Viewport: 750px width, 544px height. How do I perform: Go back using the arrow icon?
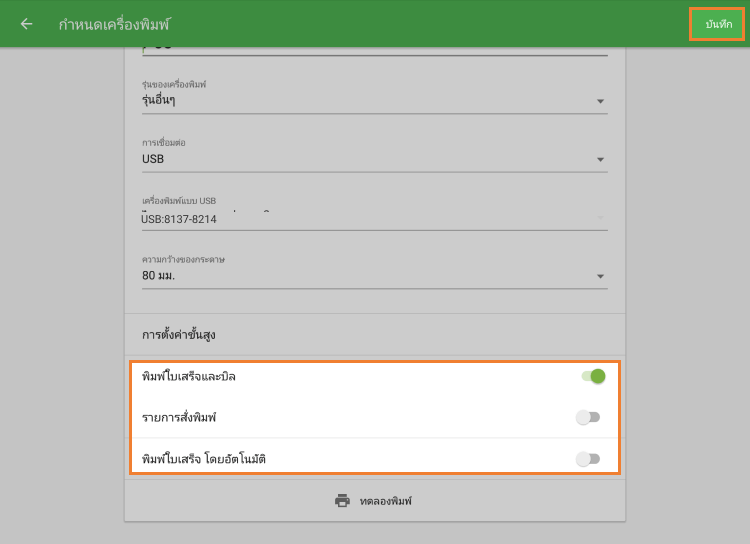pos(26,24)
